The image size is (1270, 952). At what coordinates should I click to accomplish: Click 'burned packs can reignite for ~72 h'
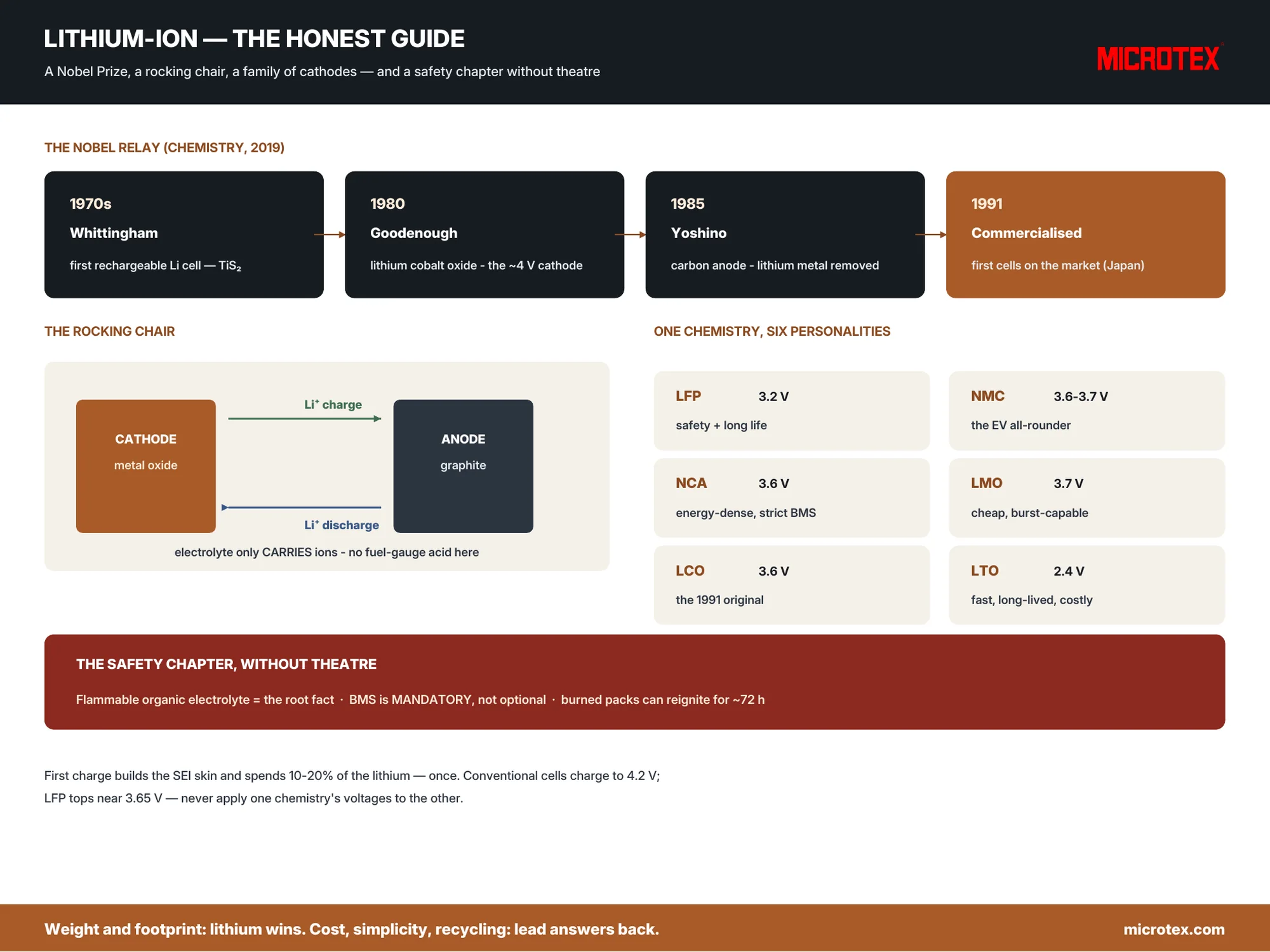(x=662, y=699)
